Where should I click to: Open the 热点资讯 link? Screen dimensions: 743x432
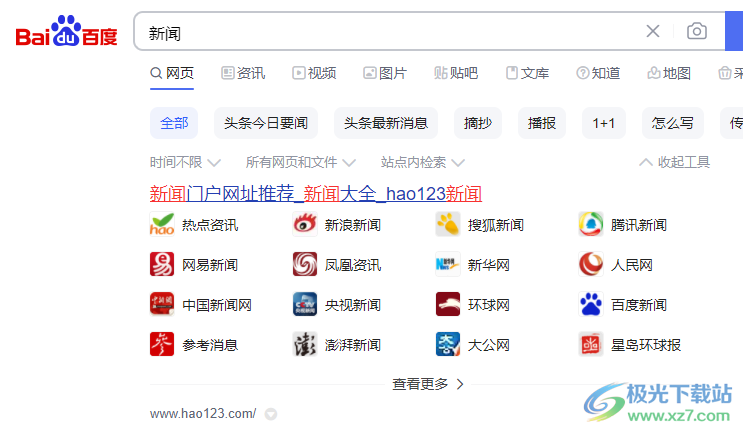[x=210, y=225]
